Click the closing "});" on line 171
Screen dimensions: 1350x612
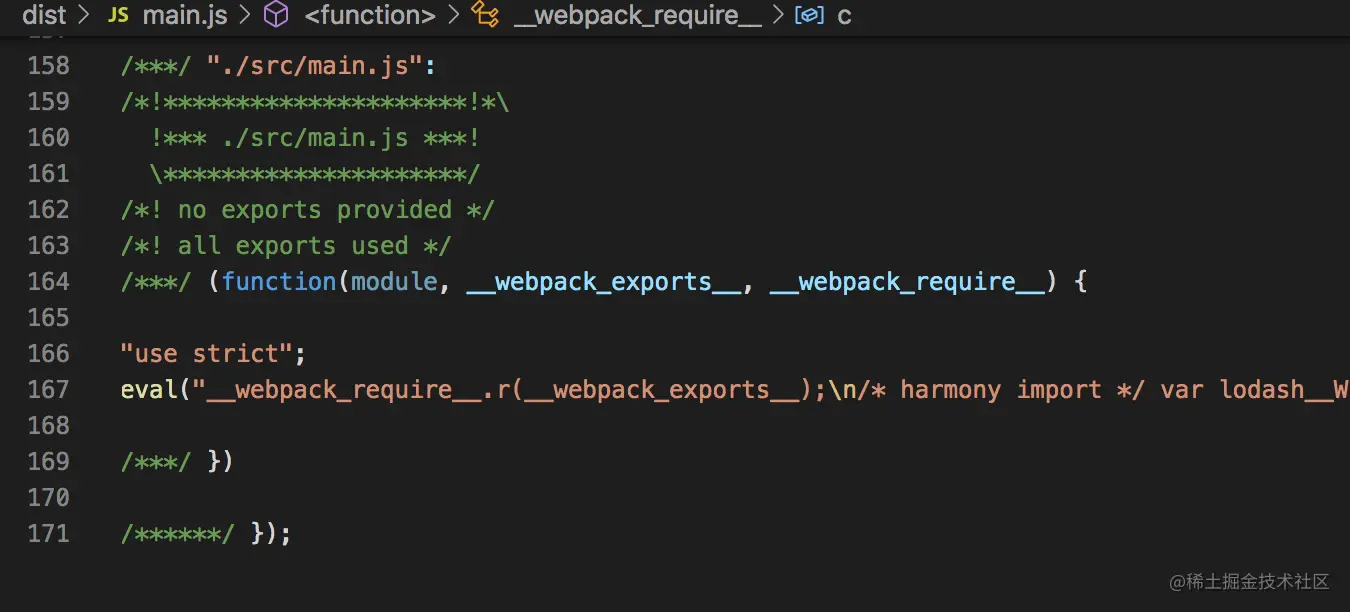[x=271, y=534]
